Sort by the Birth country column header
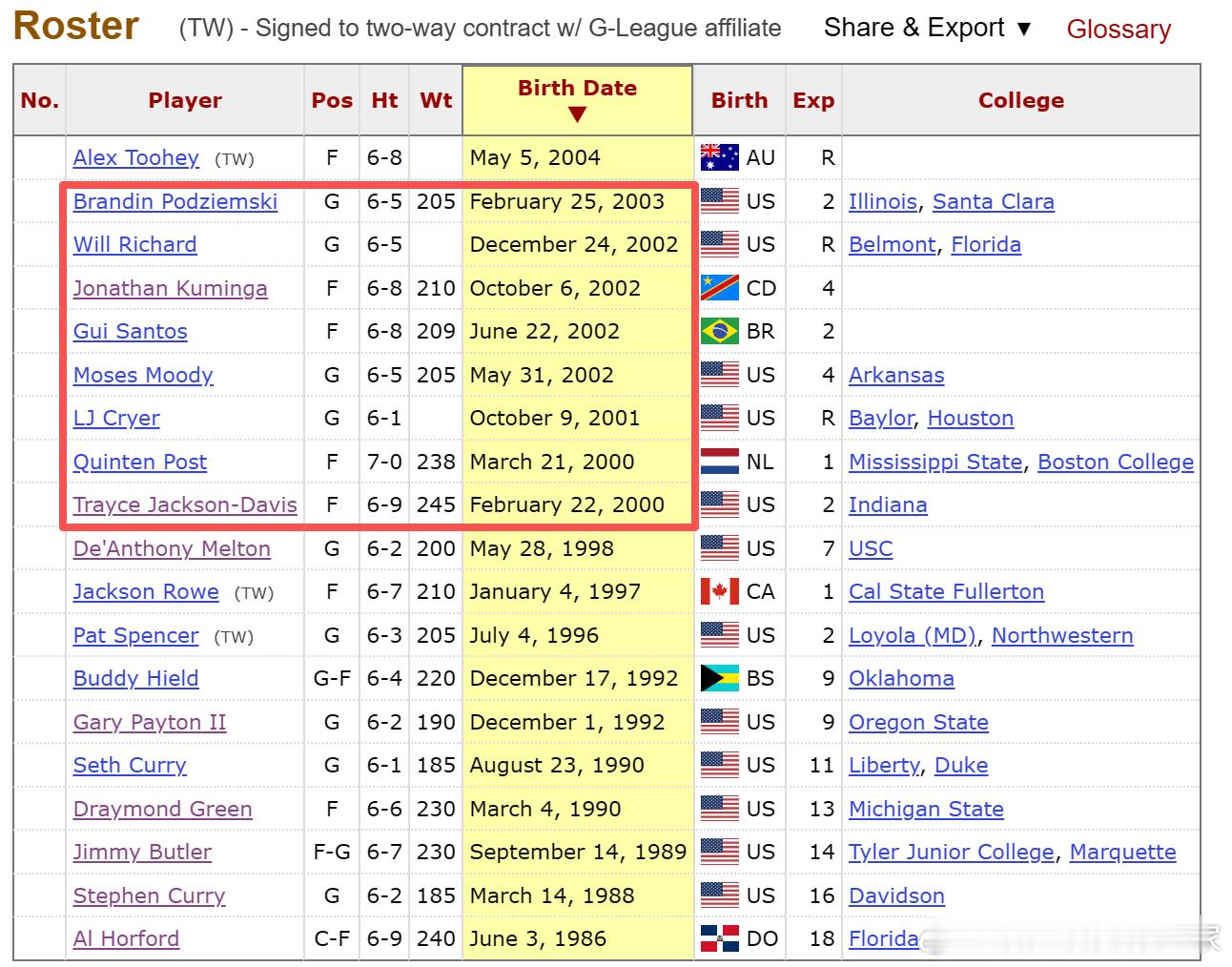The height and width of the screenshot is (967, 1232). (739, 100)
